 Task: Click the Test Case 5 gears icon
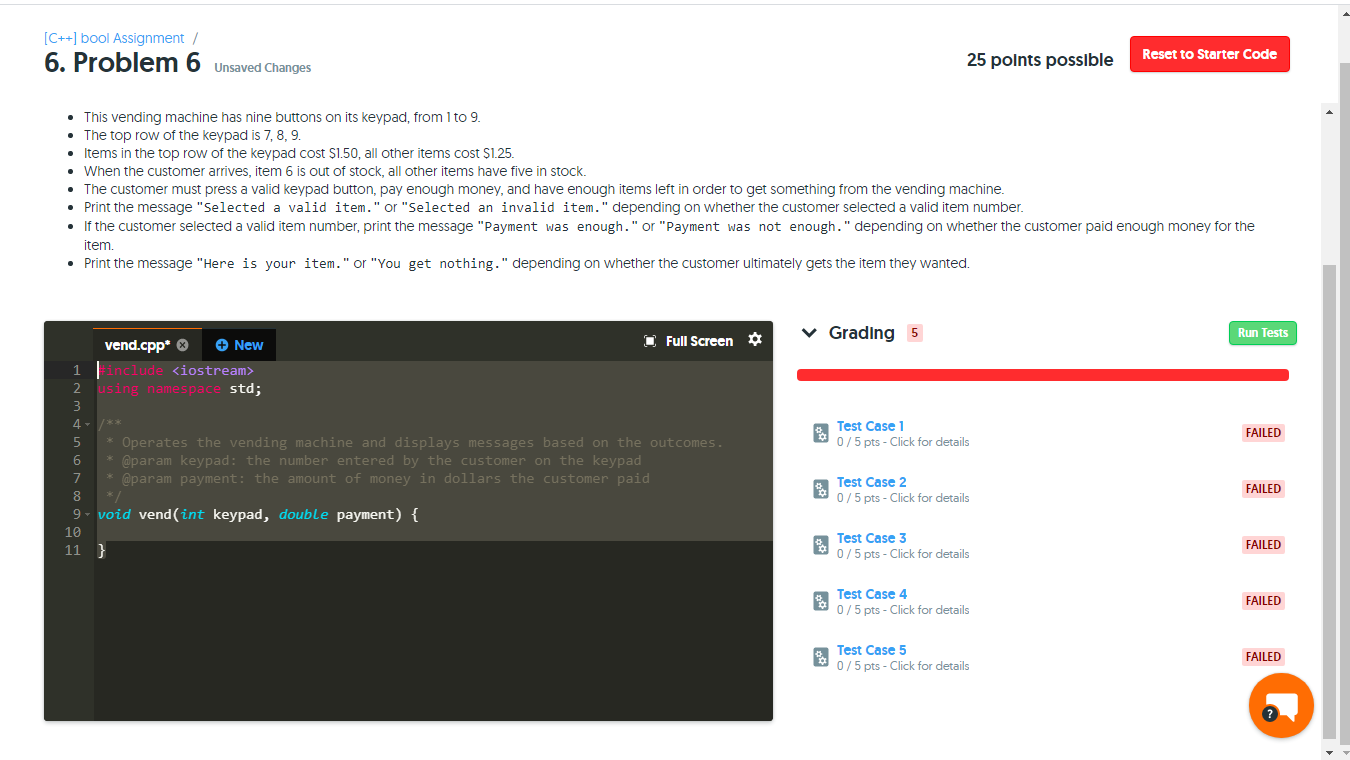tap(820, 657)
